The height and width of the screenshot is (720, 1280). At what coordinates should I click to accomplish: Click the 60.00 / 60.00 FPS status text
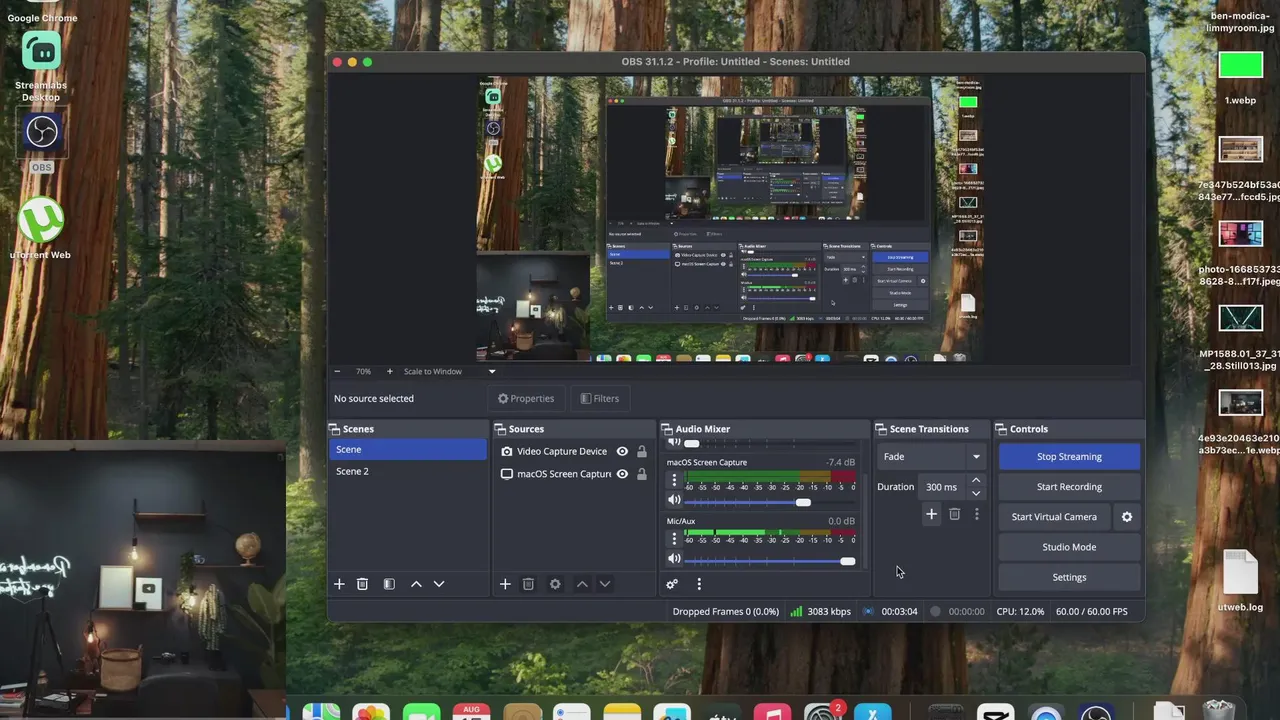tap(1092, 611)
